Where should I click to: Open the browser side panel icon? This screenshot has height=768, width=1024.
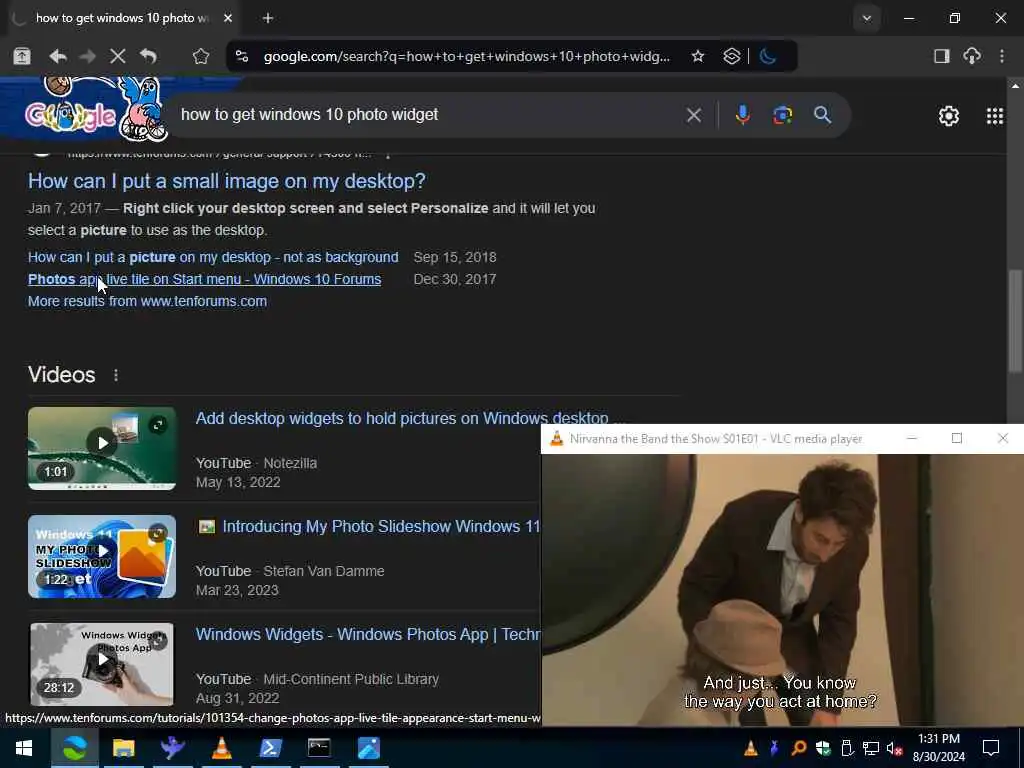941,56
